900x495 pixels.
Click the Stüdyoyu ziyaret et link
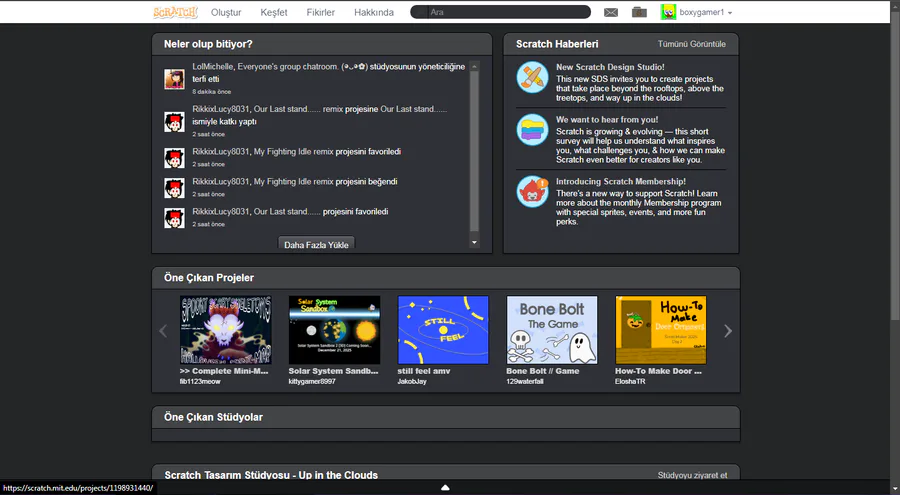click(692, 475)
